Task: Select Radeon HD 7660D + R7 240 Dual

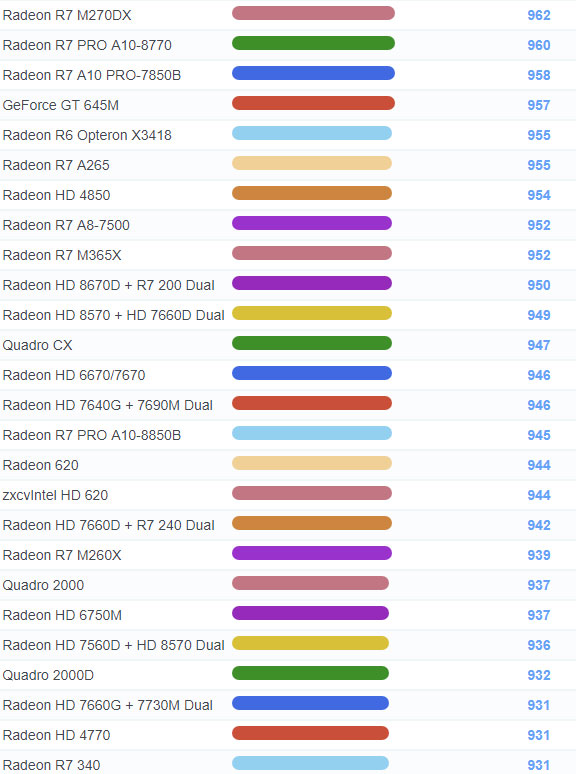Action: coord(109,525)
